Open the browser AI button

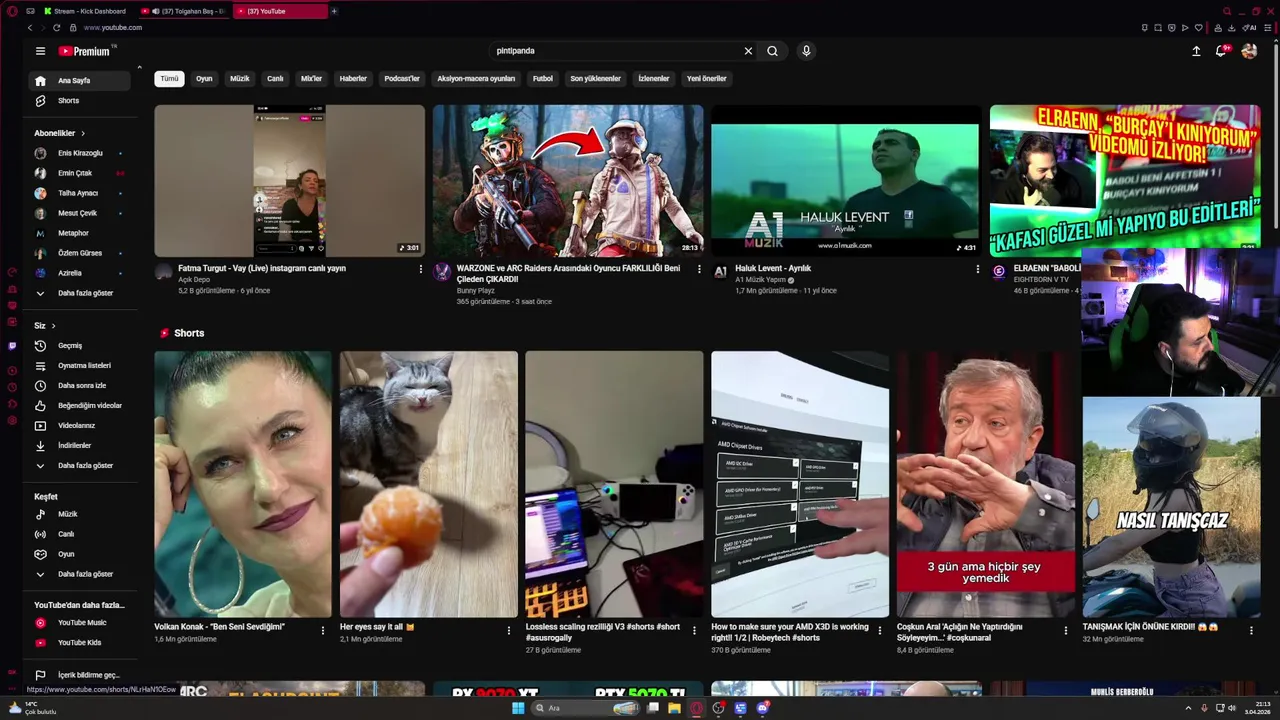pyautogui.click(x=1250, y=28)
